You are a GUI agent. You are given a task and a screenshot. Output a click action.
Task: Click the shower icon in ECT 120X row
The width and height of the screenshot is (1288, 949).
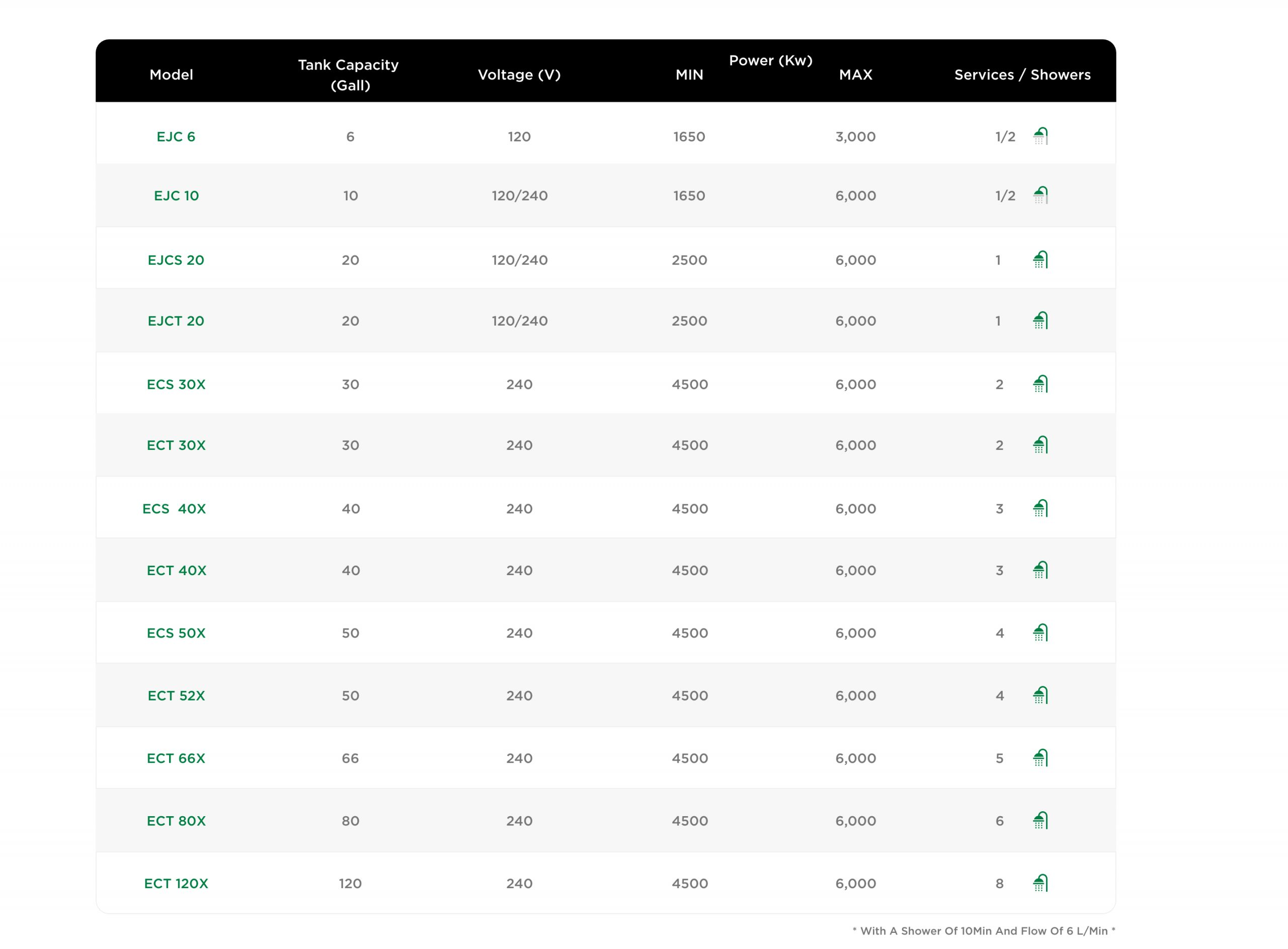[x=1040, y=883]
